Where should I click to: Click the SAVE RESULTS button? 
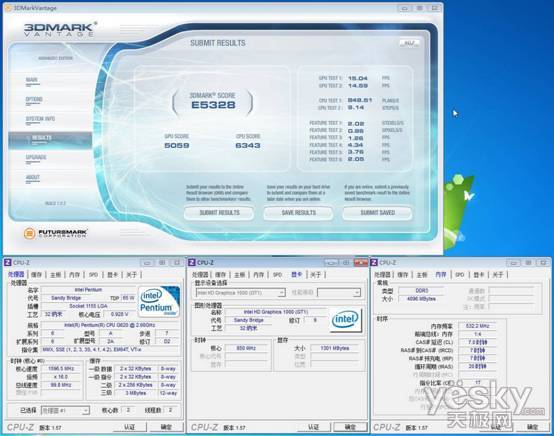299,213
